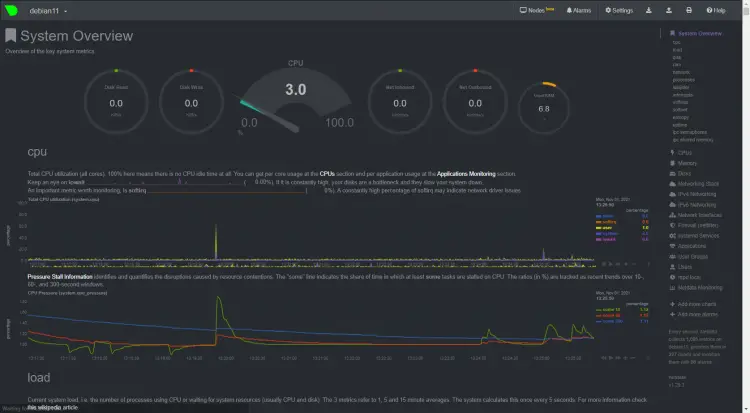
Task: Open this wikipedia article link
Action: coord(53,407)
